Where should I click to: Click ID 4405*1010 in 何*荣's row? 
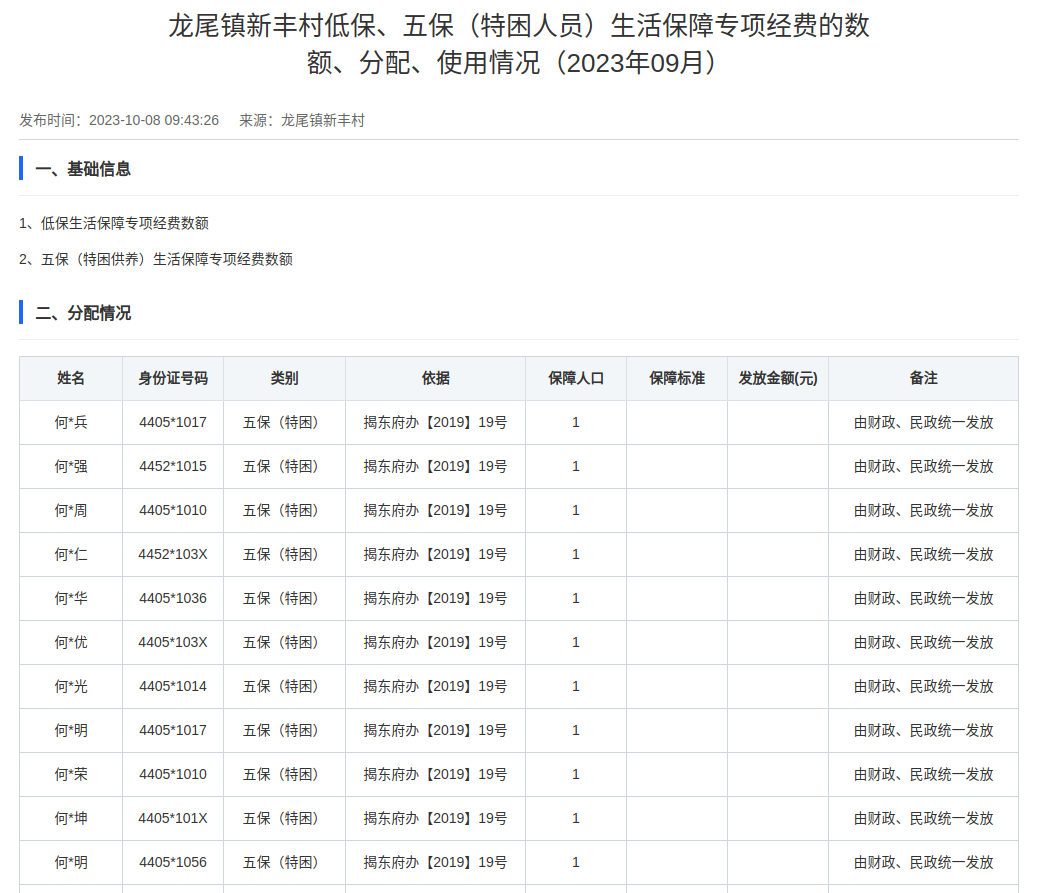tap(173, 775)
